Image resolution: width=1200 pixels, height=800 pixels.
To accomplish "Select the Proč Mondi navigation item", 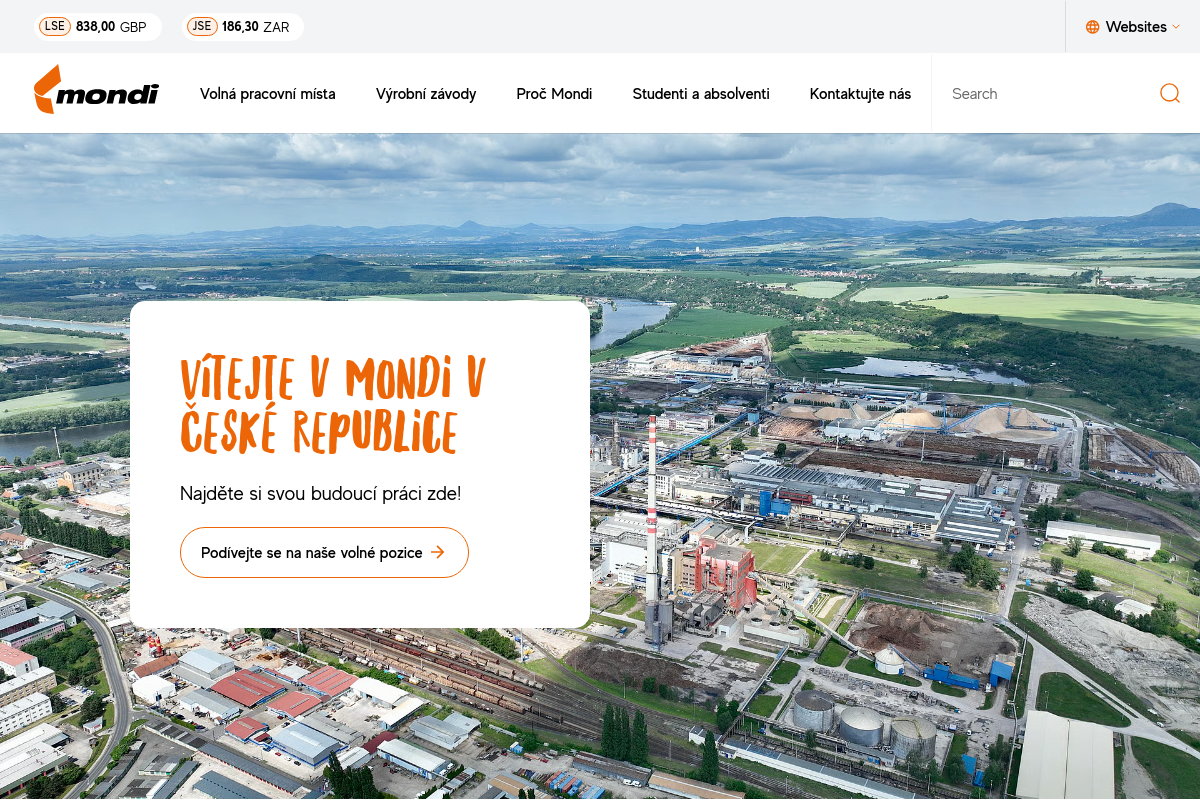I will (x=554, y=94).
